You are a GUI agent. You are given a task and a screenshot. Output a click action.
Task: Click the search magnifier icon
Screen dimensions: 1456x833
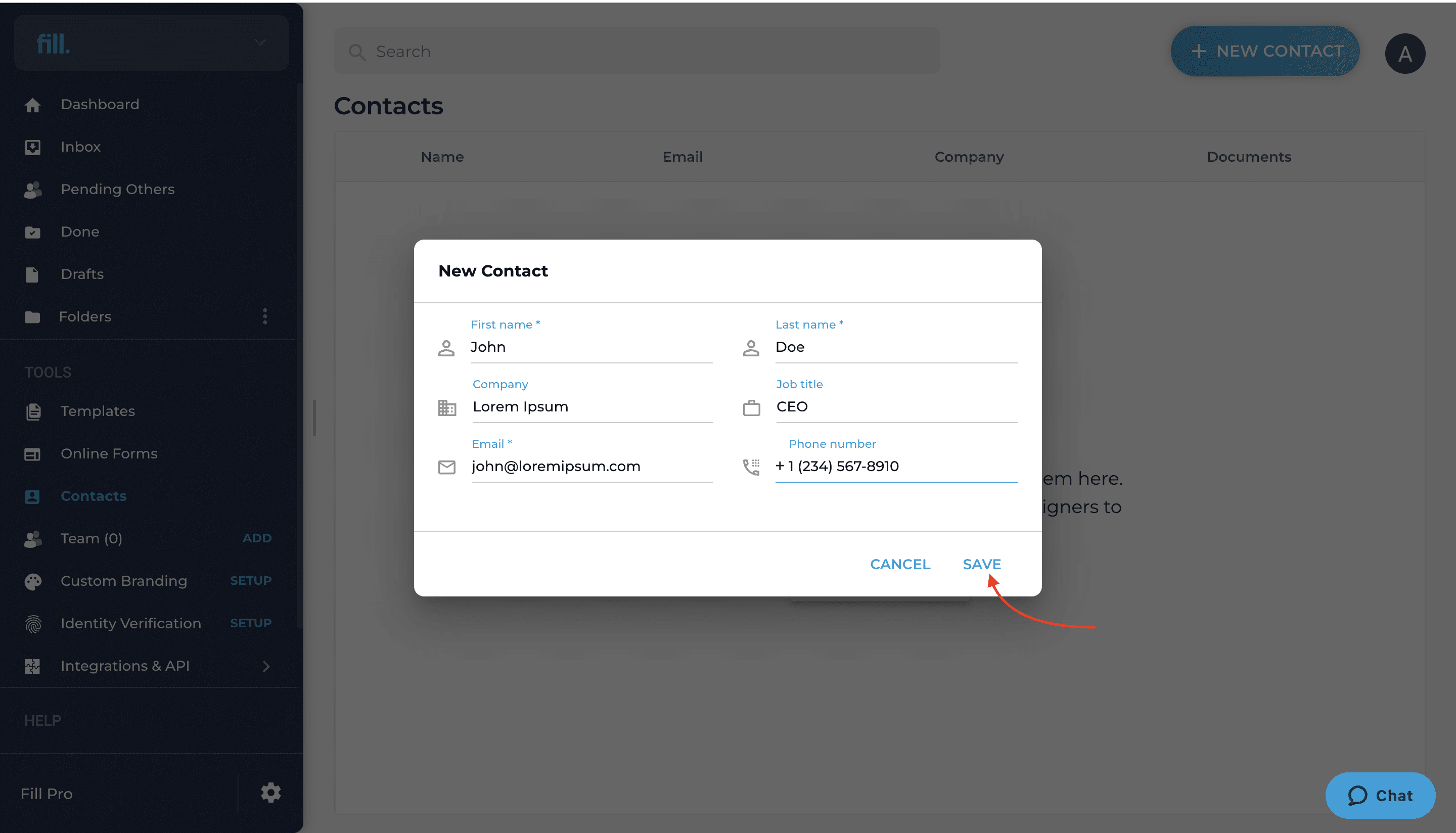(357, 52)
